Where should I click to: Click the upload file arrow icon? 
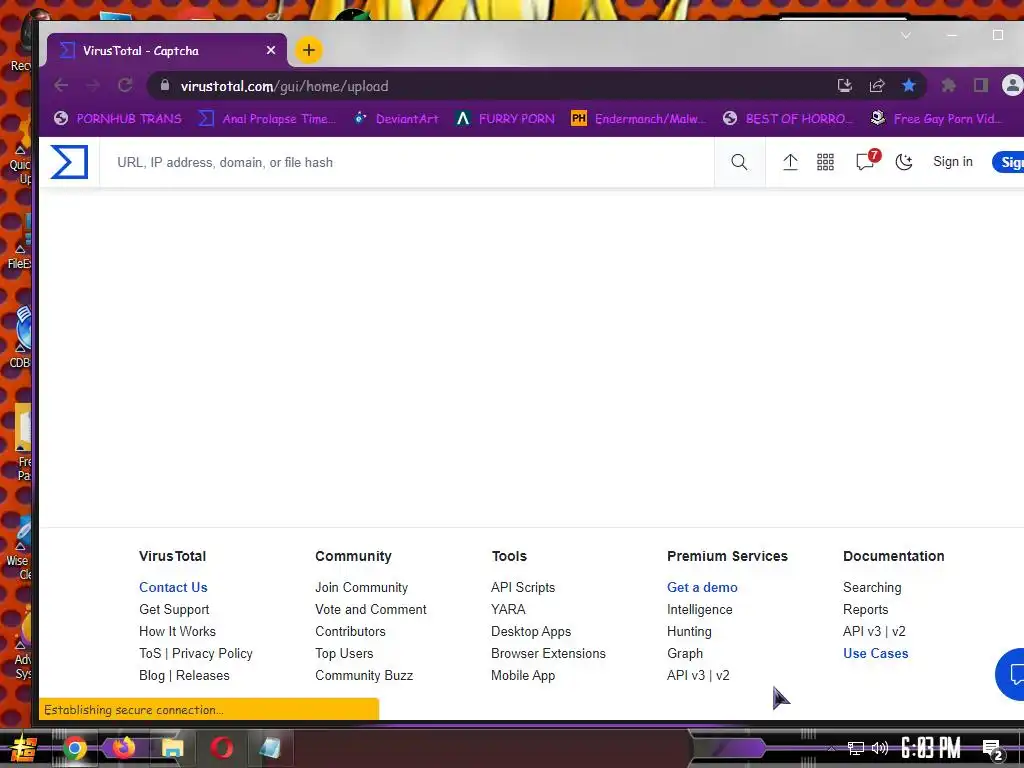(x=790, y=162)
